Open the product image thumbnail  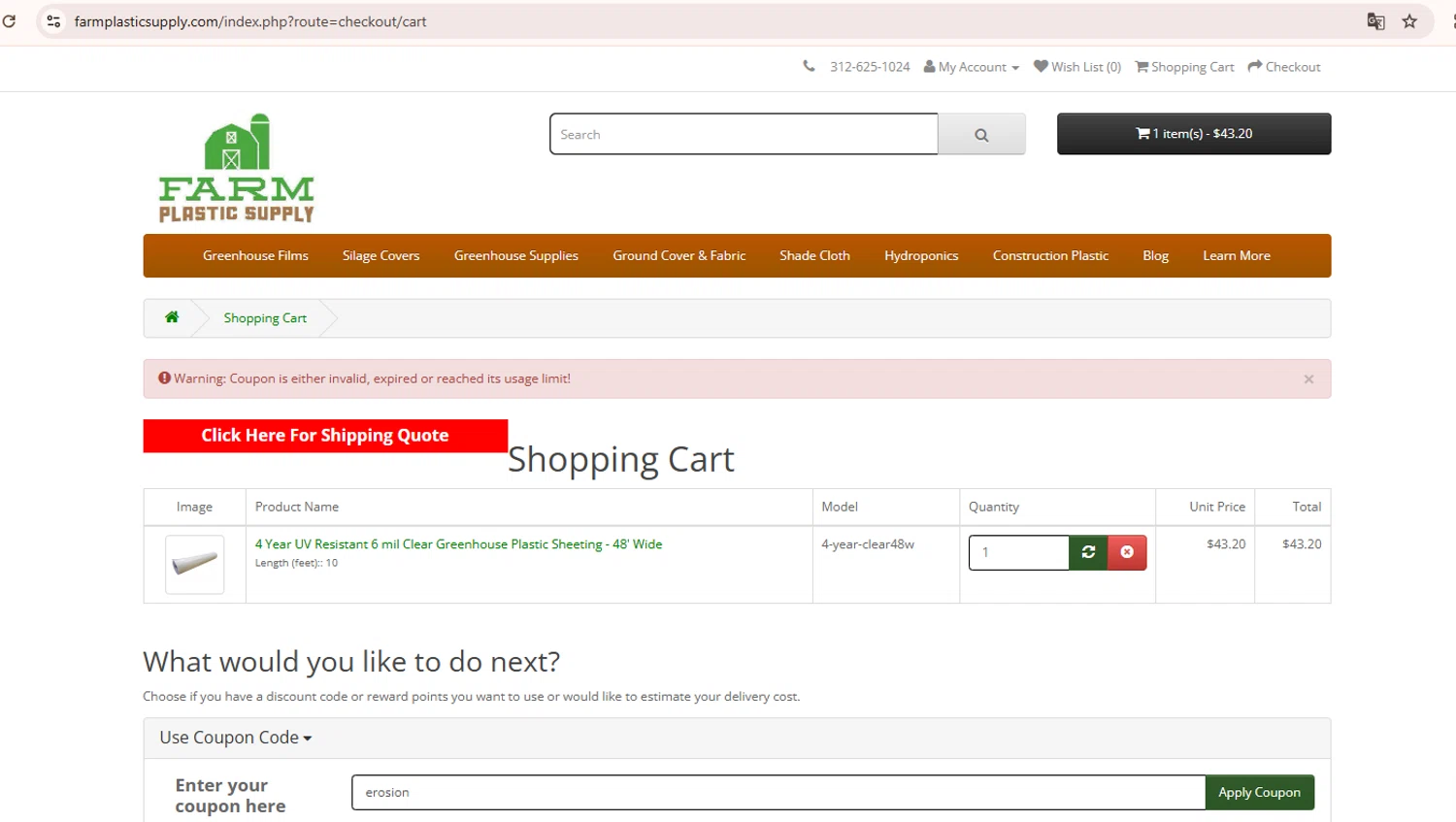pos(194,564)
